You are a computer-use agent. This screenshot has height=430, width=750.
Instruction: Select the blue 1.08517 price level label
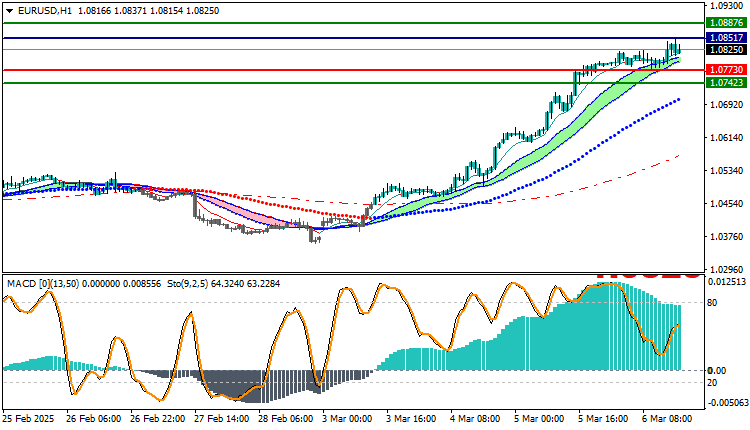(x=726, y=37)
